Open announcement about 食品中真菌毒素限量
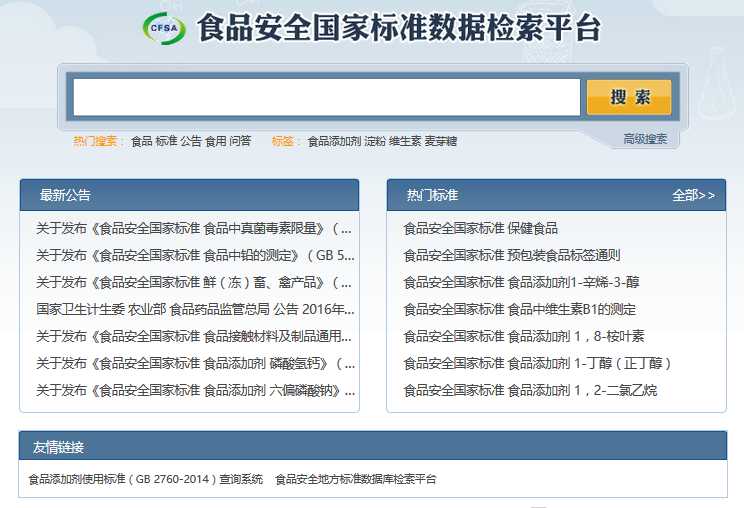Viewport: 744px width, 508px height. tap(194, 229)
